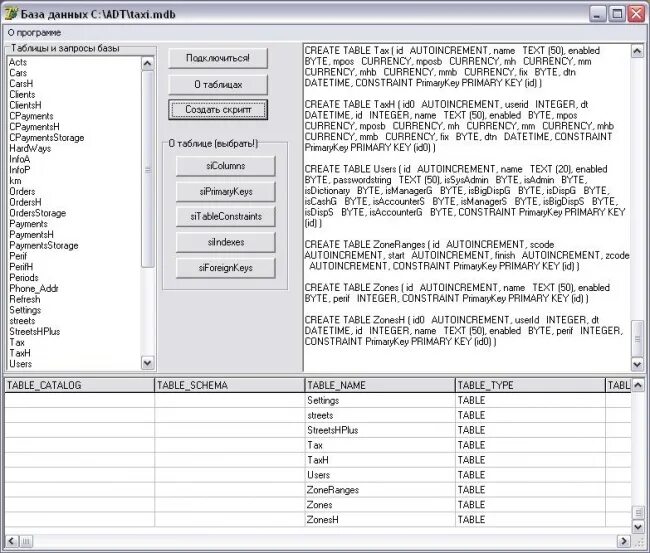The width and height of the screenshot is (650, 553).
Task: Select km in the table list
Action: (15, 181)
